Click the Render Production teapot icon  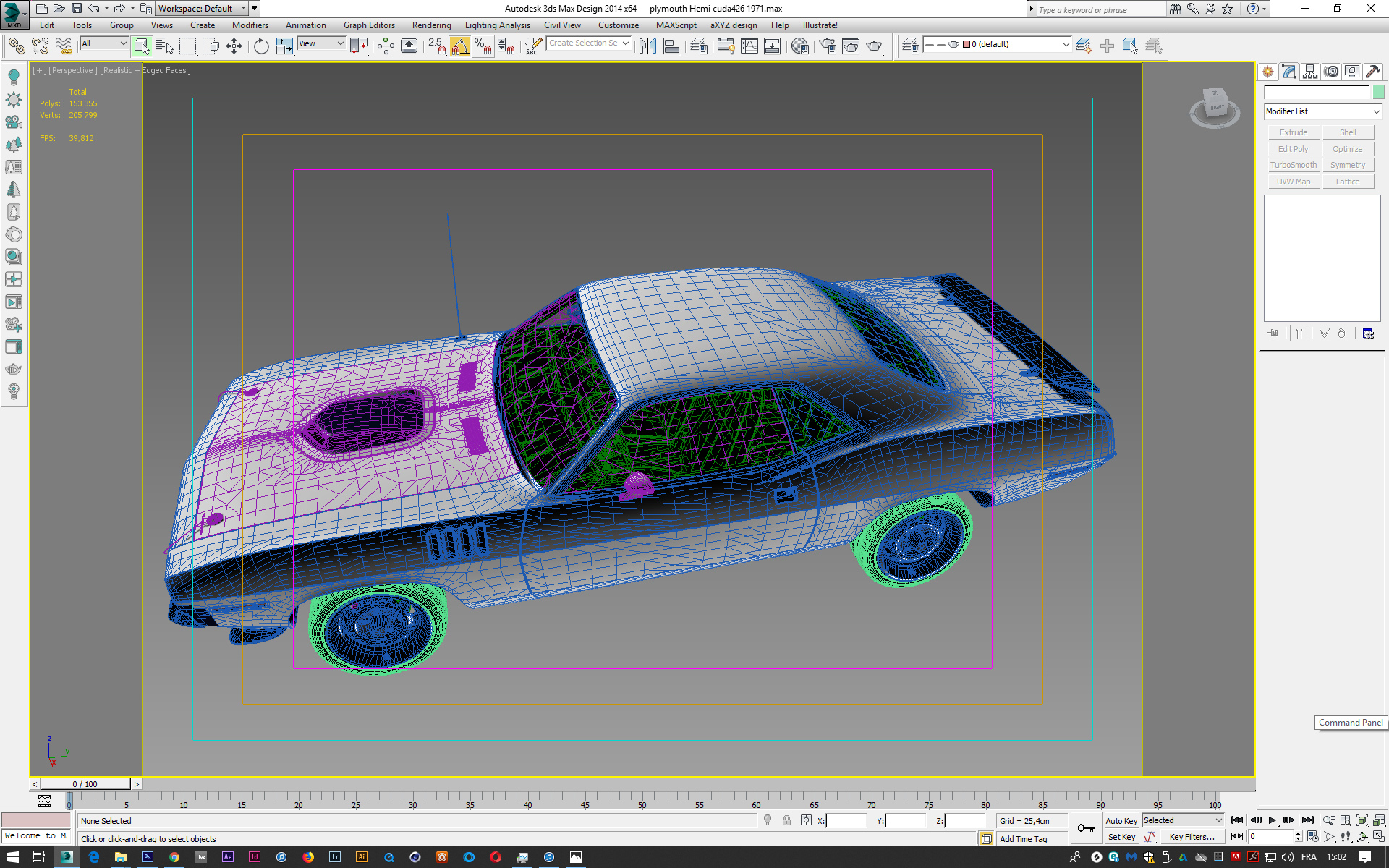point(875,46)
